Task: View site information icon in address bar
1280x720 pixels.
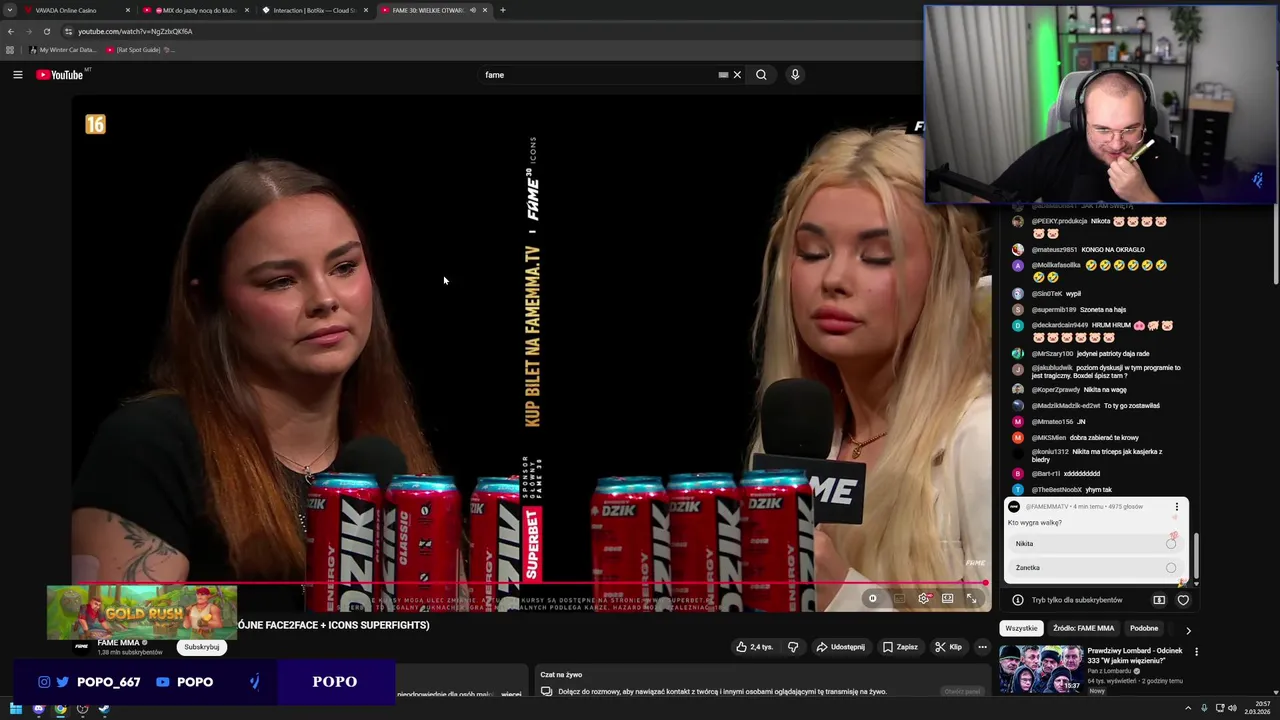Action: coord(68,31)
